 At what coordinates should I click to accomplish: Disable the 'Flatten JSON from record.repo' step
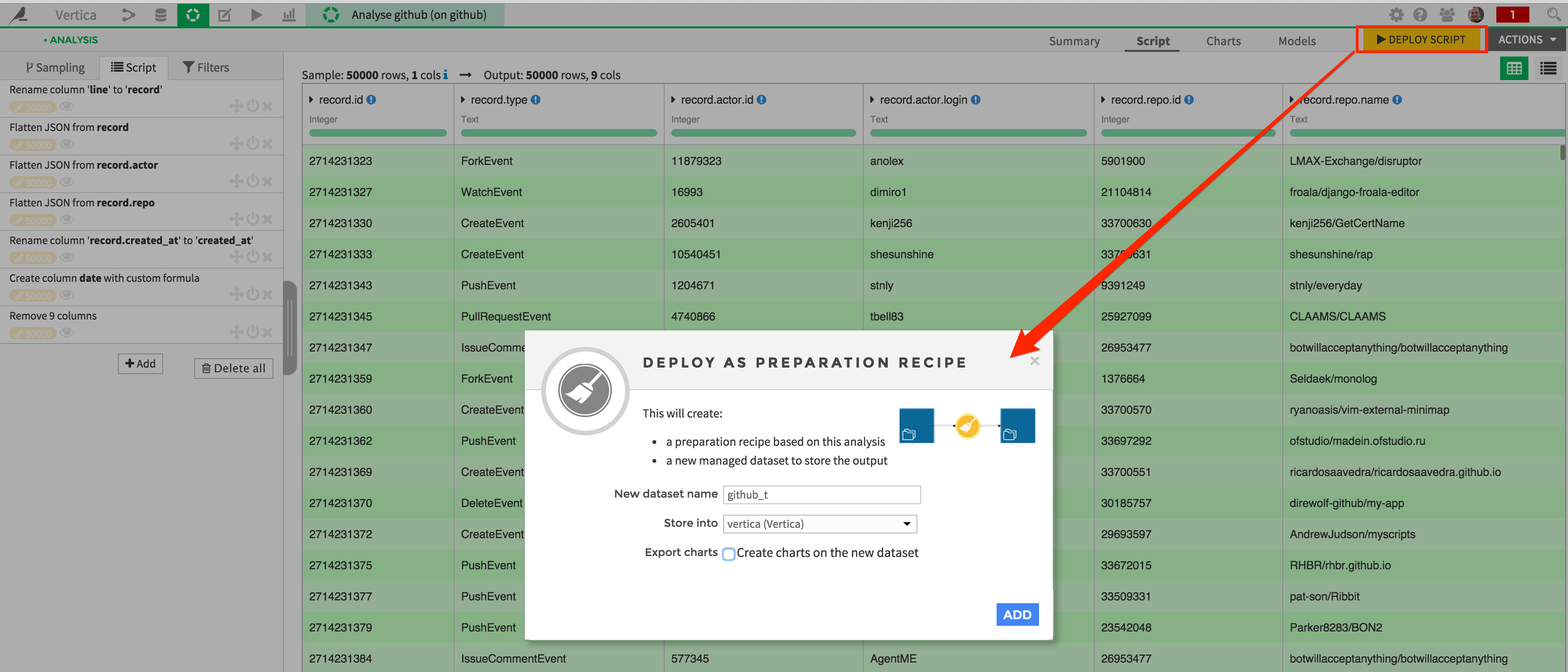tap(253, 219)
